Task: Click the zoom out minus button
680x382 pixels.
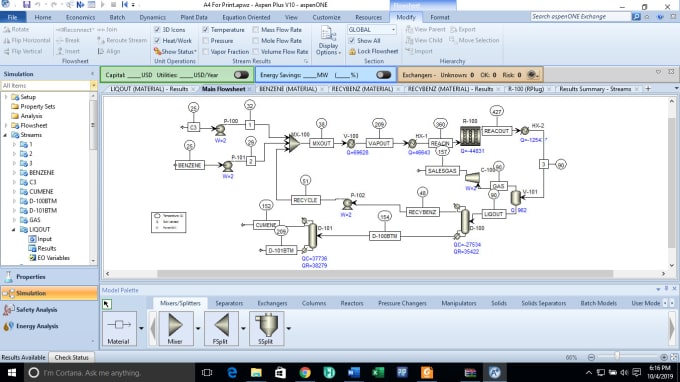Action: [x=591, y=357]
